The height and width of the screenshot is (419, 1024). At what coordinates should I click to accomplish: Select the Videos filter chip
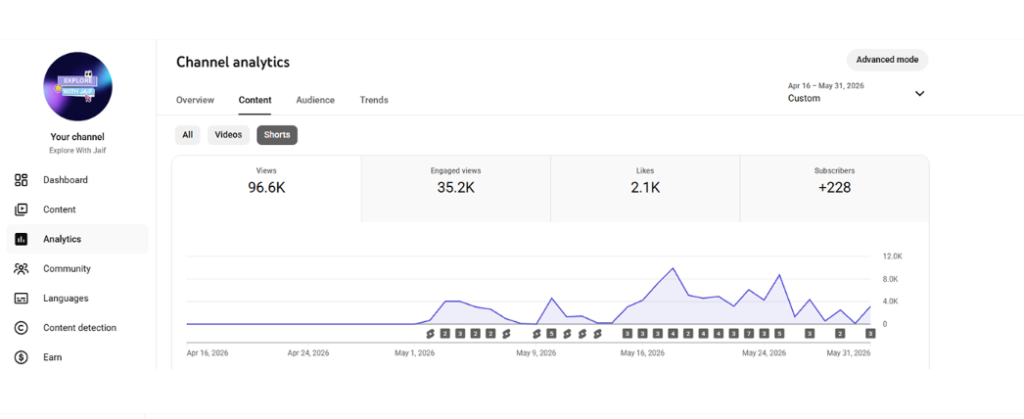click(x=229, y=135)
